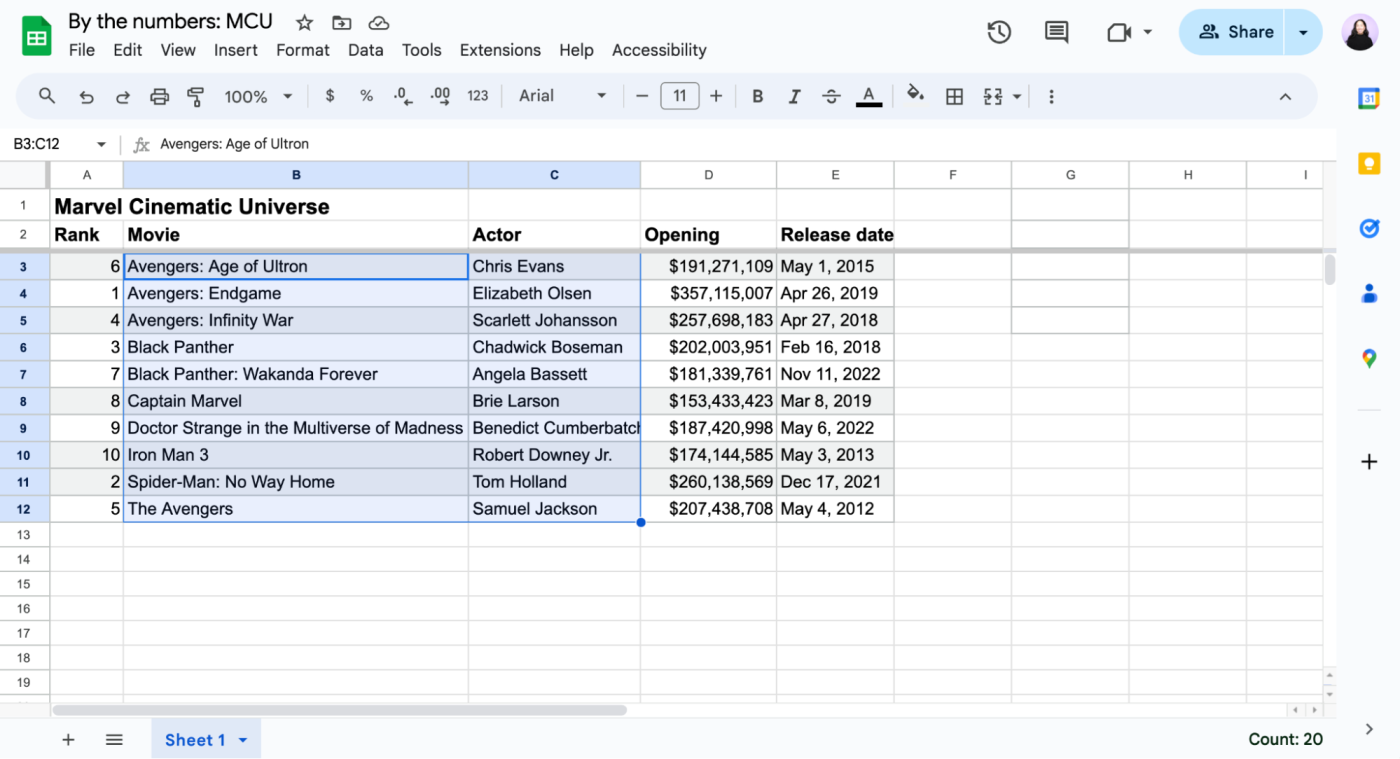Check the cloud save status icon

379,22
